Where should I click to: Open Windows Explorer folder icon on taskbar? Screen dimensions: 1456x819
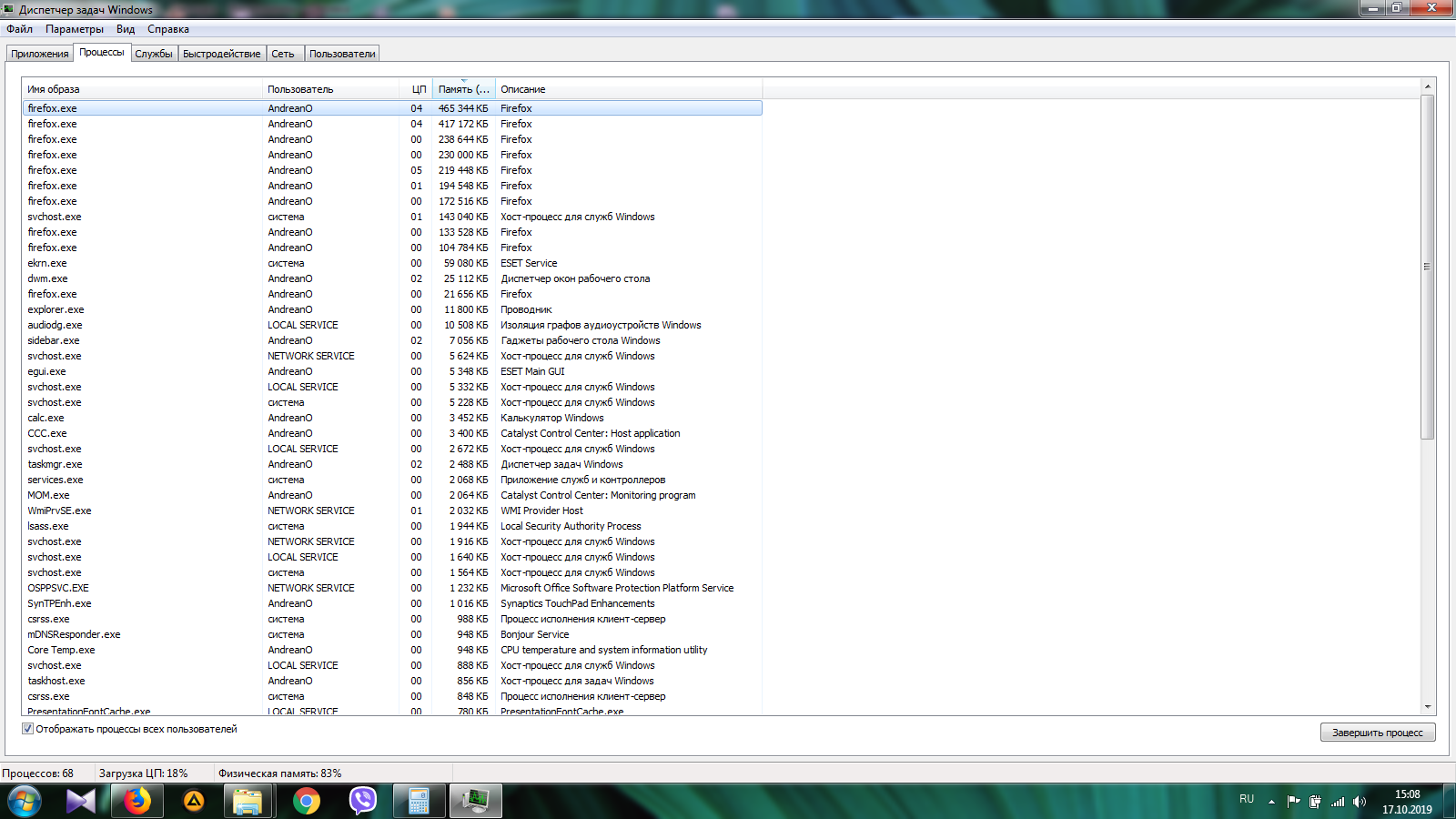[x=248, y=802]
